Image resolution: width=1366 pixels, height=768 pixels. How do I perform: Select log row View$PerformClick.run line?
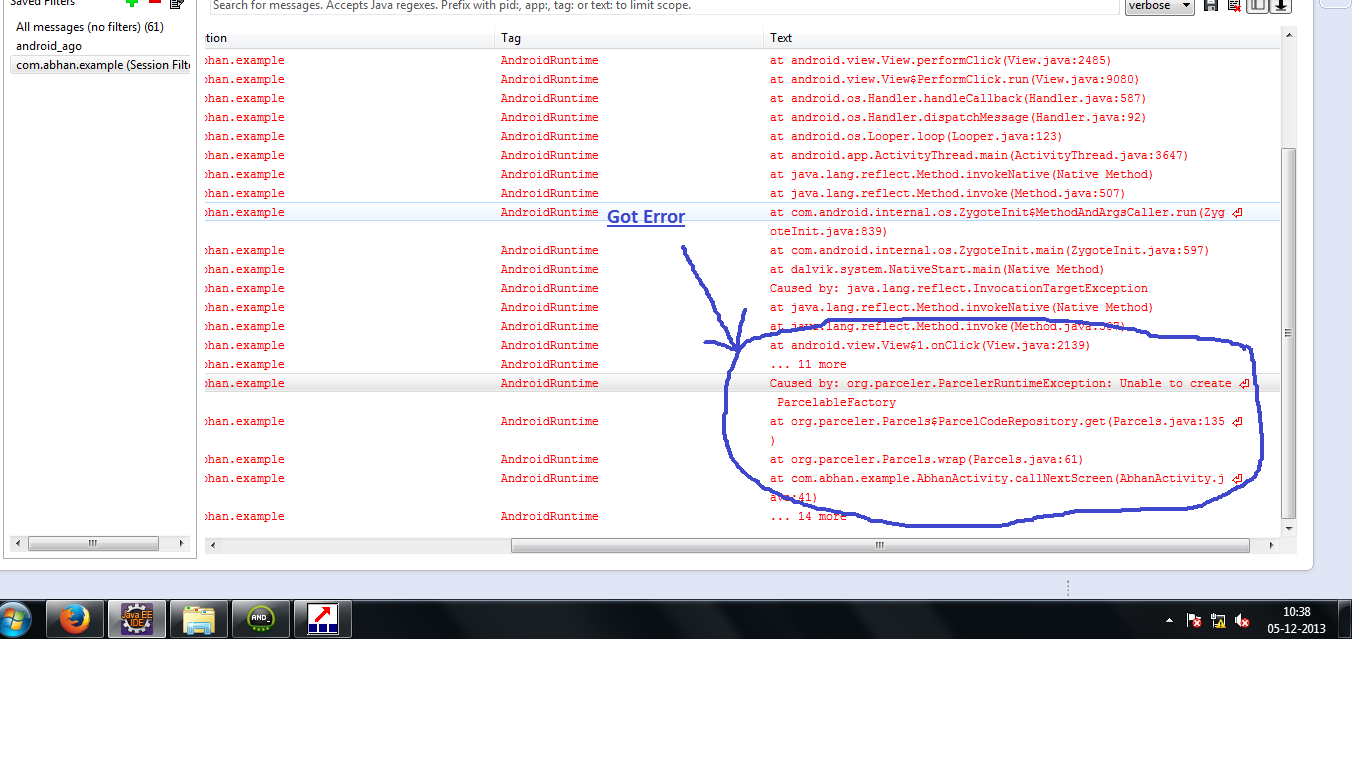tap(742, 79)
